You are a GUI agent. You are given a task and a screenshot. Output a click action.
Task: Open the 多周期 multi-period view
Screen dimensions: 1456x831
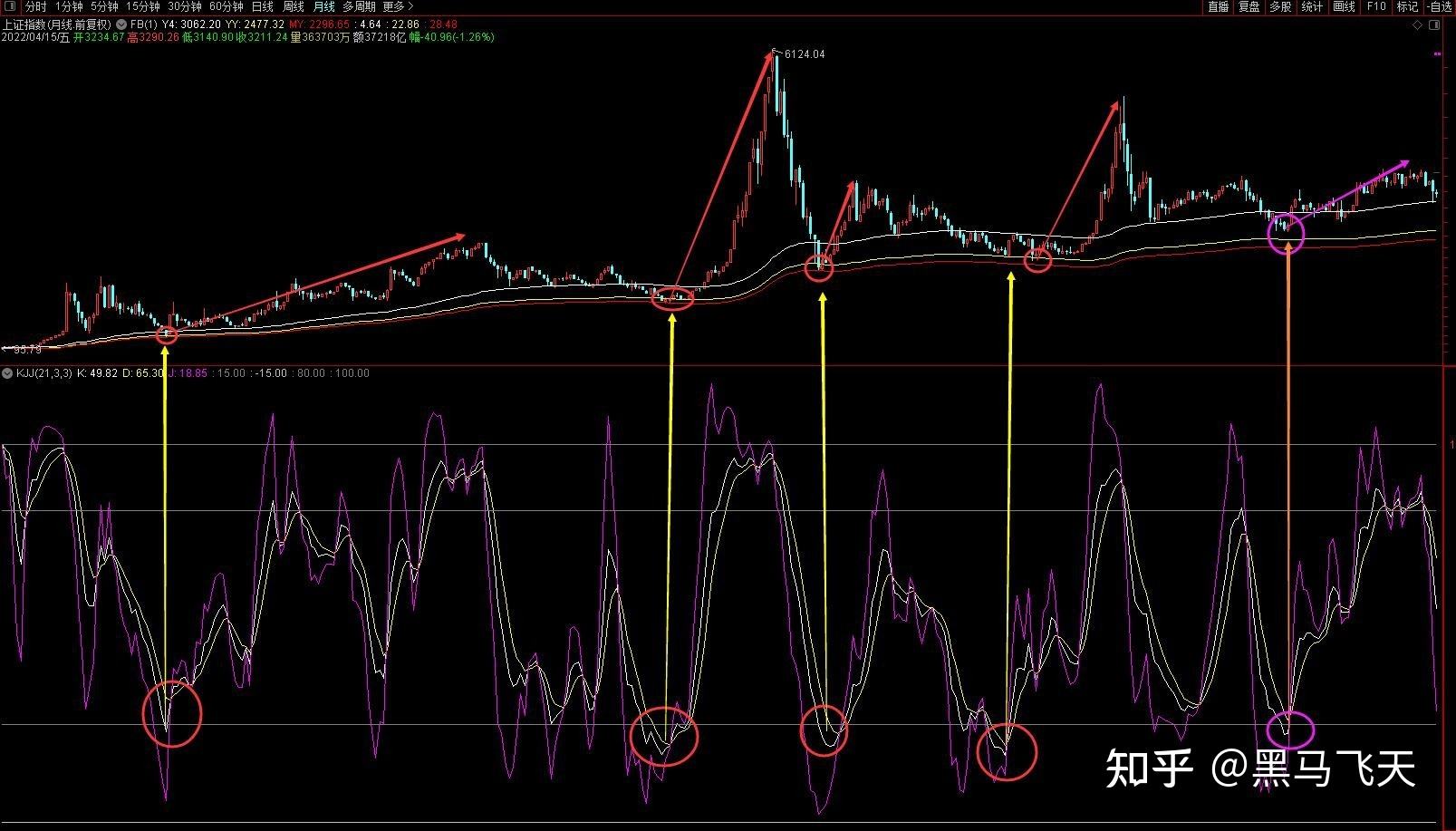click(359, 6)
